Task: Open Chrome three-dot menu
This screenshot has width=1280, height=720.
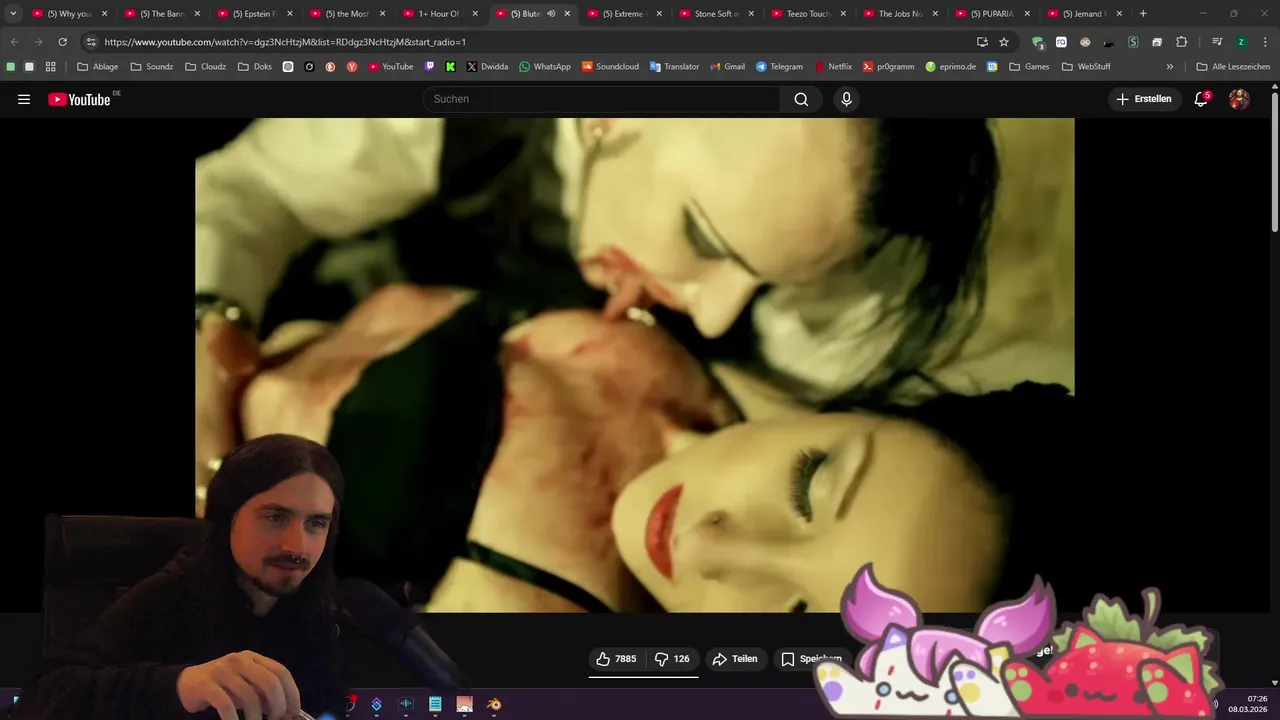Action: (x=1265, y=42)
